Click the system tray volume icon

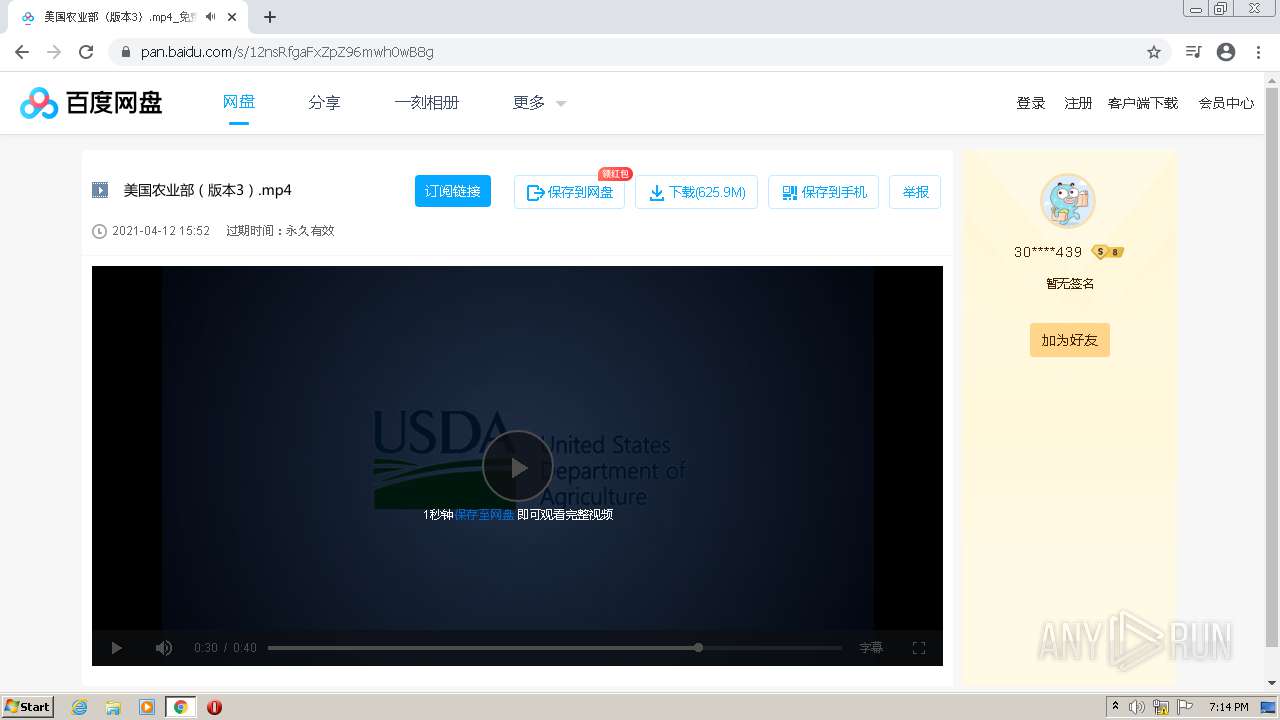(1137, 707)
